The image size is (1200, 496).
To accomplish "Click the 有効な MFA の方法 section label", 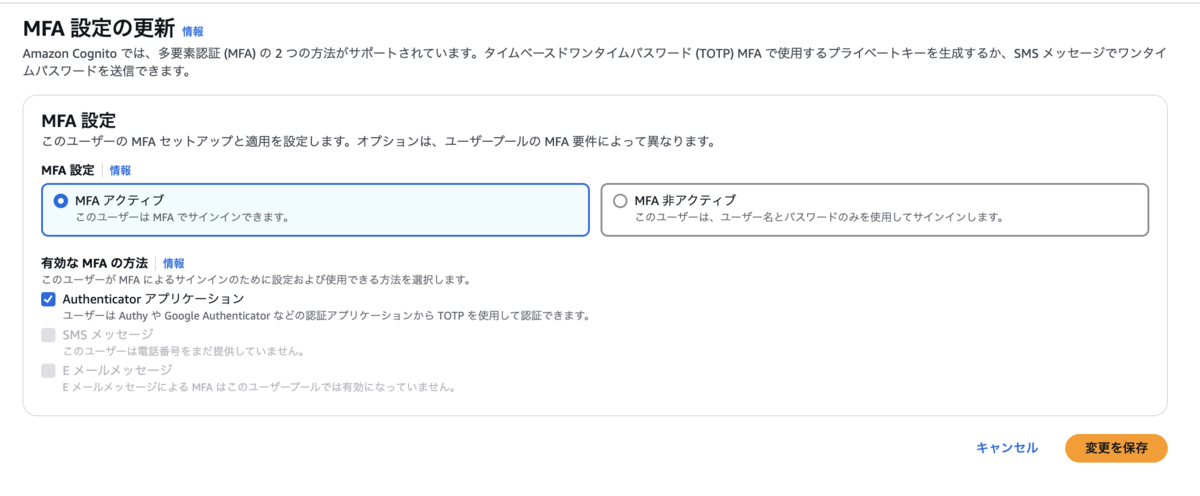I will click(x=94, y=263).
